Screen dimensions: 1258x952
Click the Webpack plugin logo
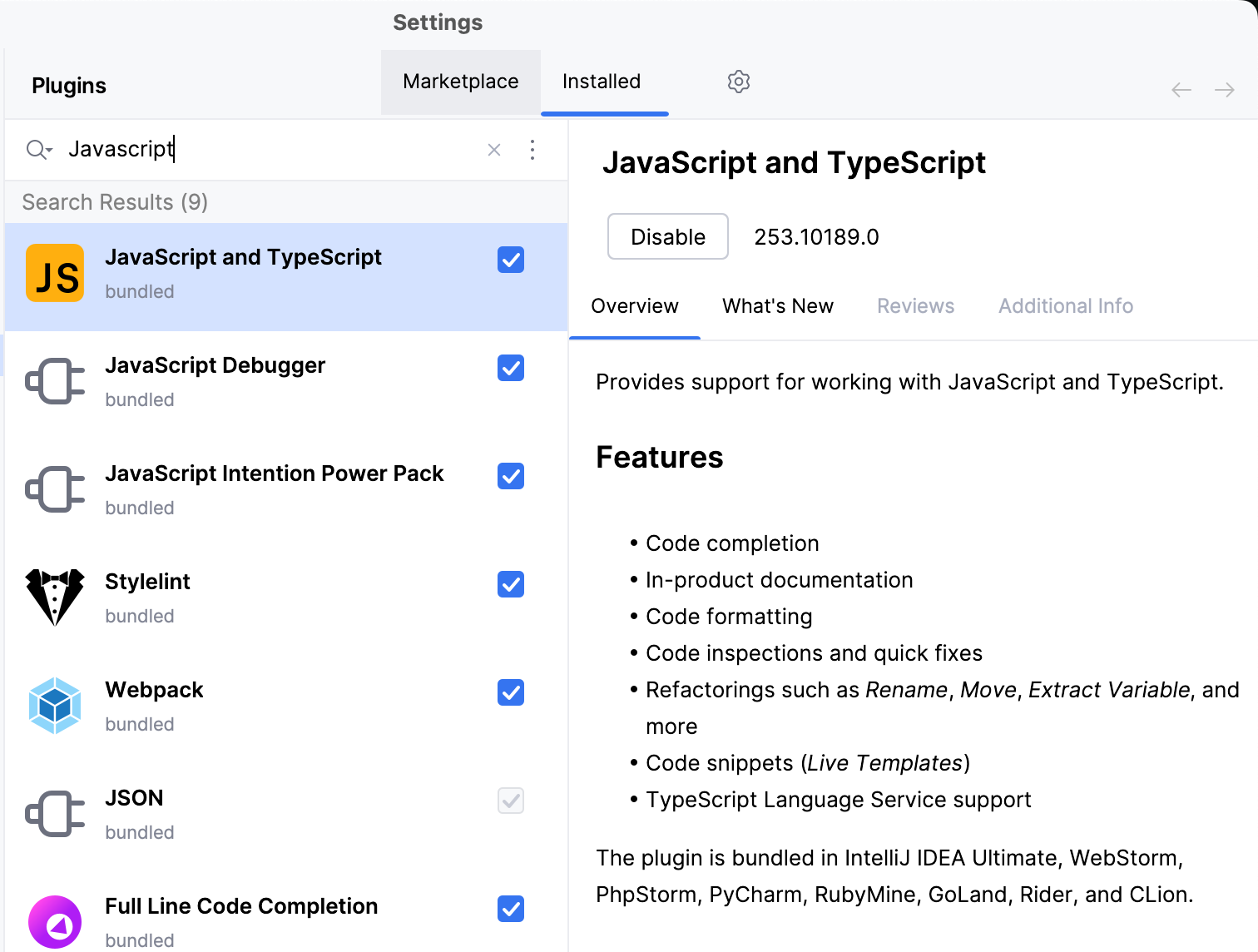54,705
